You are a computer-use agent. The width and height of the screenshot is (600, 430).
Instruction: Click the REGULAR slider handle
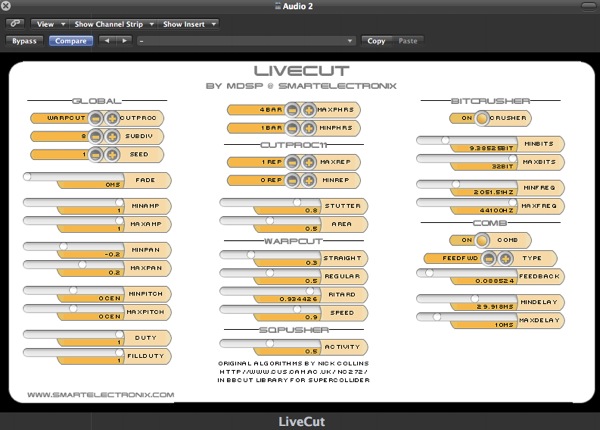click(x=270, y=273)
